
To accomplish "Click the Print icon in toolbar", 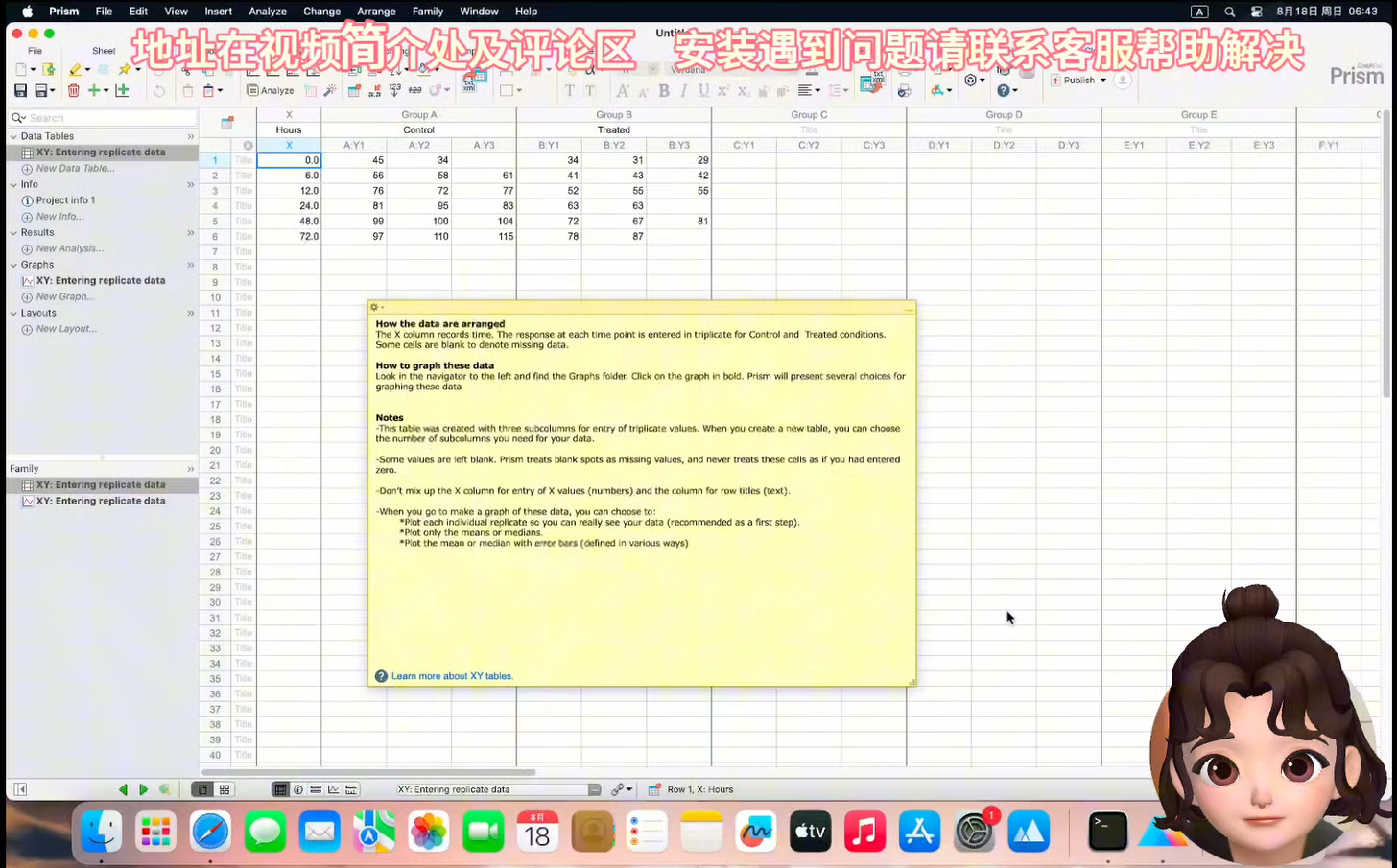I will point(904,90).
